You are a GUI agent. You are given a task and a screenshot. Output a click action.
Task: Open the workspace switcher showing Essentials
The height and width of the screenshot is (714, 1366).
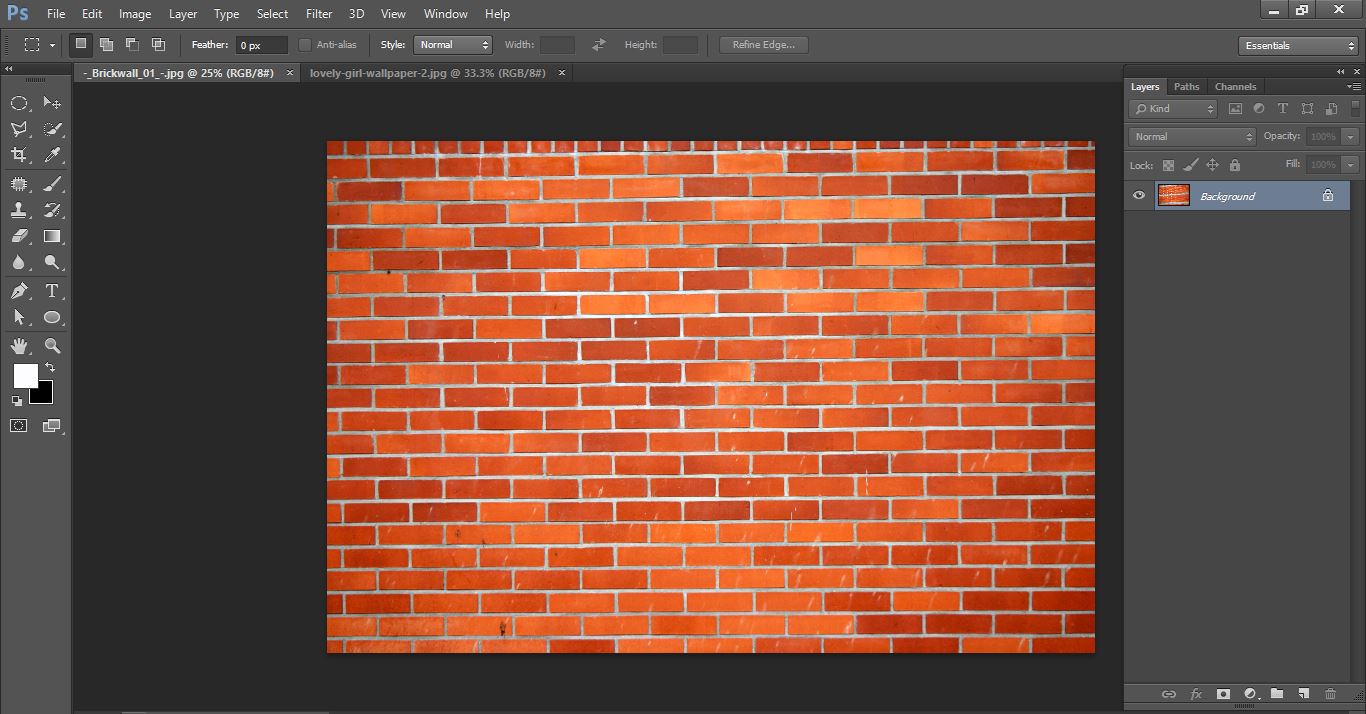tap(1297, 45)
